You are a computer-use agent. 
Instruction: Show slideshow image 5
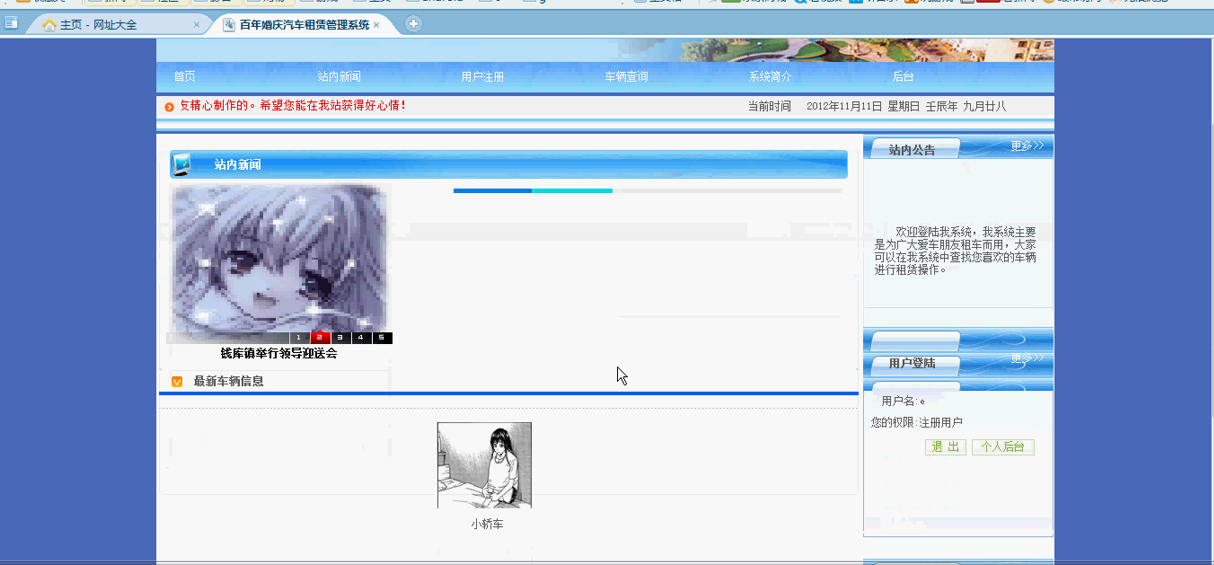(x=382, y=338)
